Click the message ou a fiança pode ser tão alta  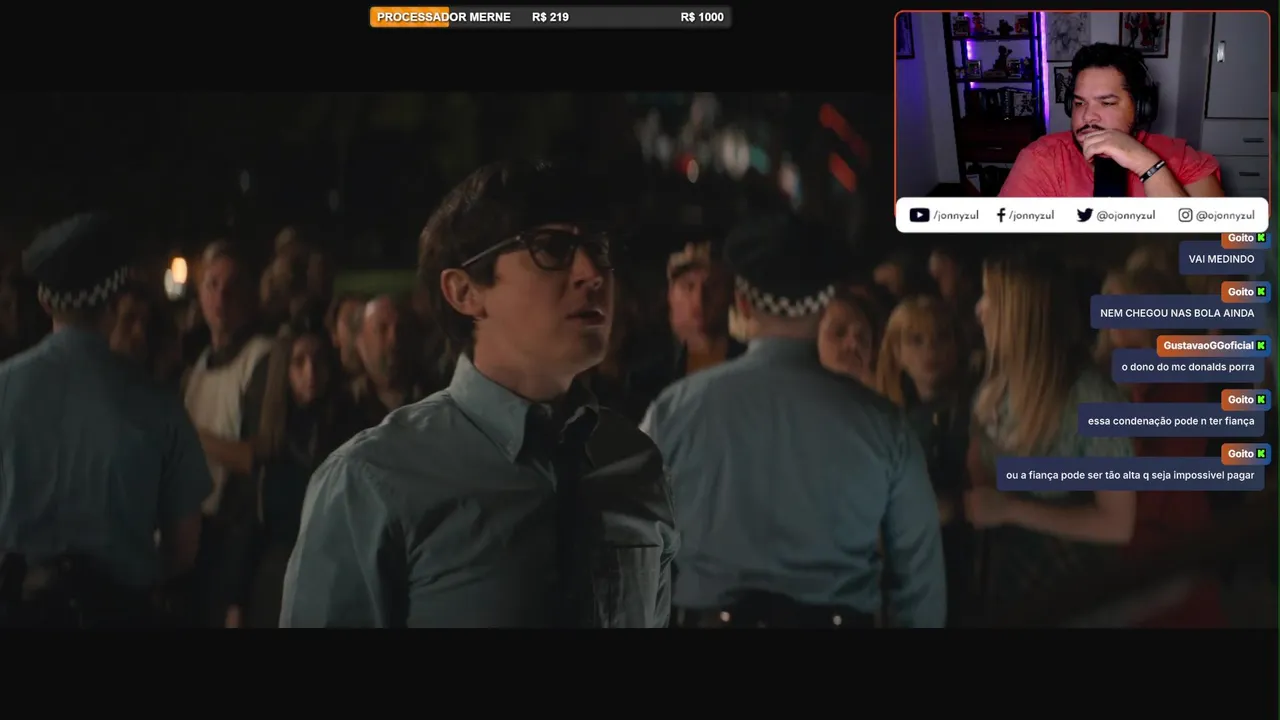(x=1130, y=475)
